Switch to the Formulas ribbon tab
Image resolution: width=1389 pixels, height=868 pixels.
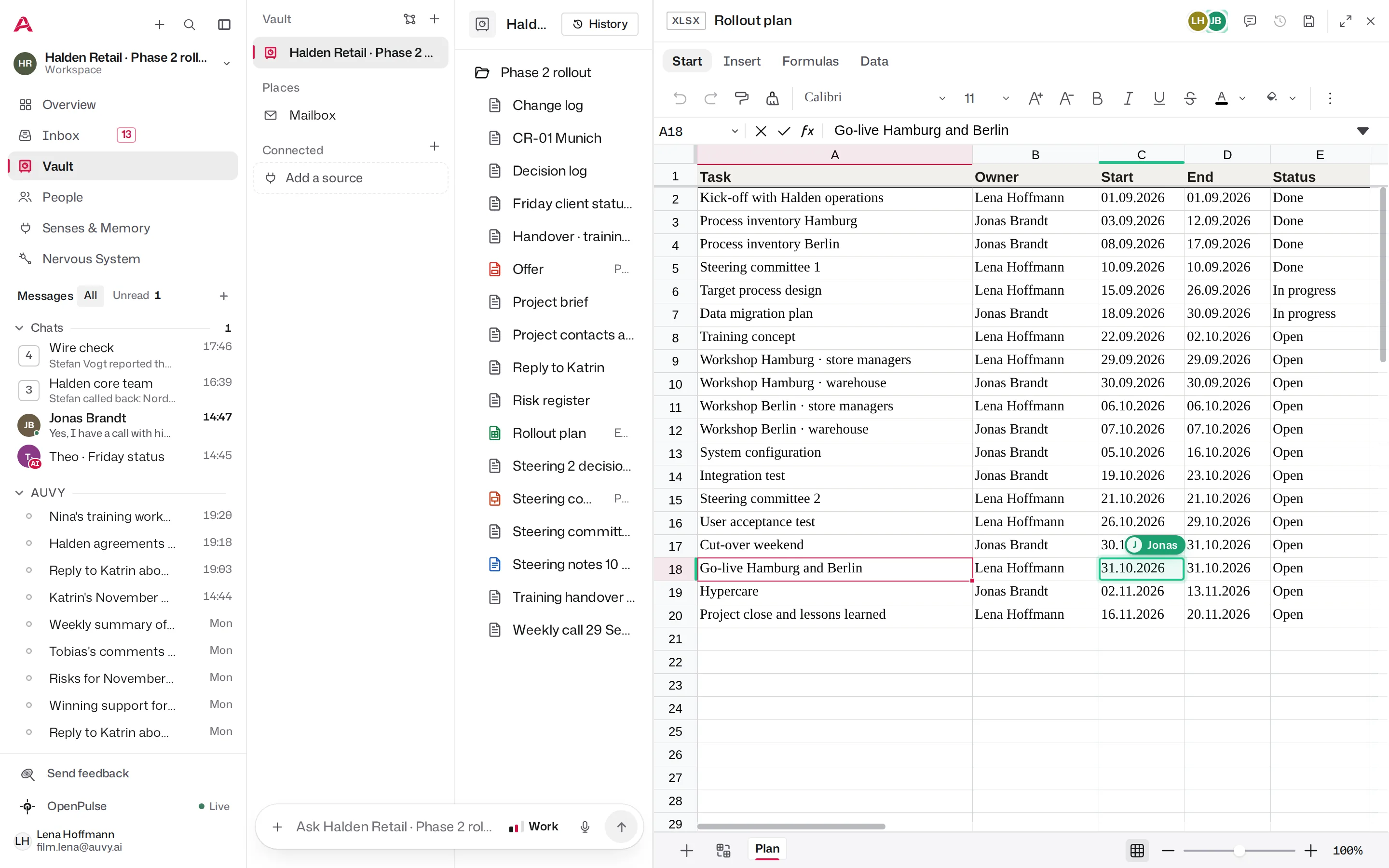810,61
